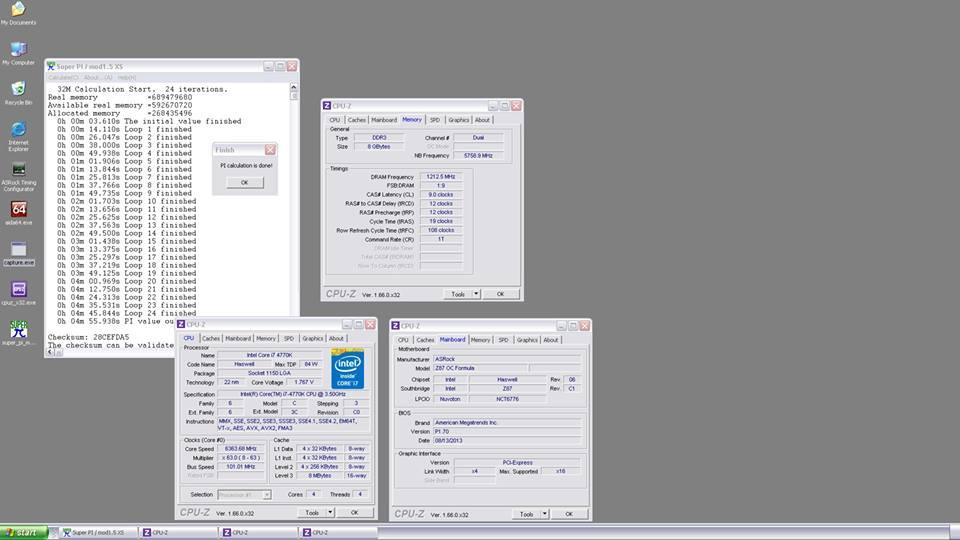The width and height of the screenshot is (960, 540).
Task: Click Tools in the Mainboard CPU-Z window
Action: pyautogui.click(x=526, y=514)
